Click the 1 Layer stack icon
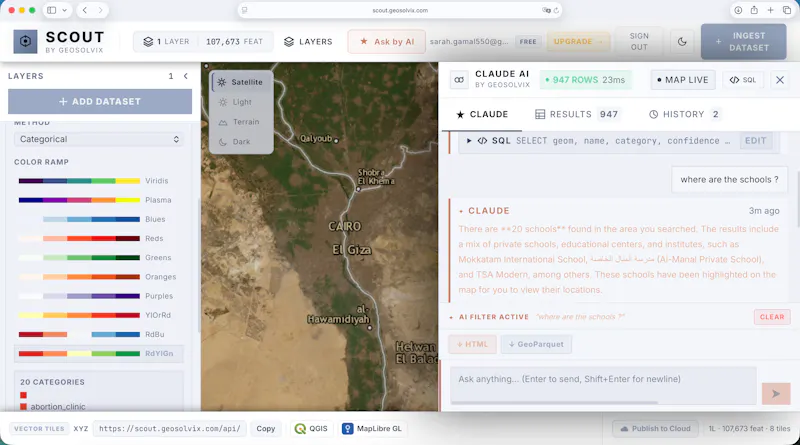Viewport: 800px width, 445px height. pos(148,42)
